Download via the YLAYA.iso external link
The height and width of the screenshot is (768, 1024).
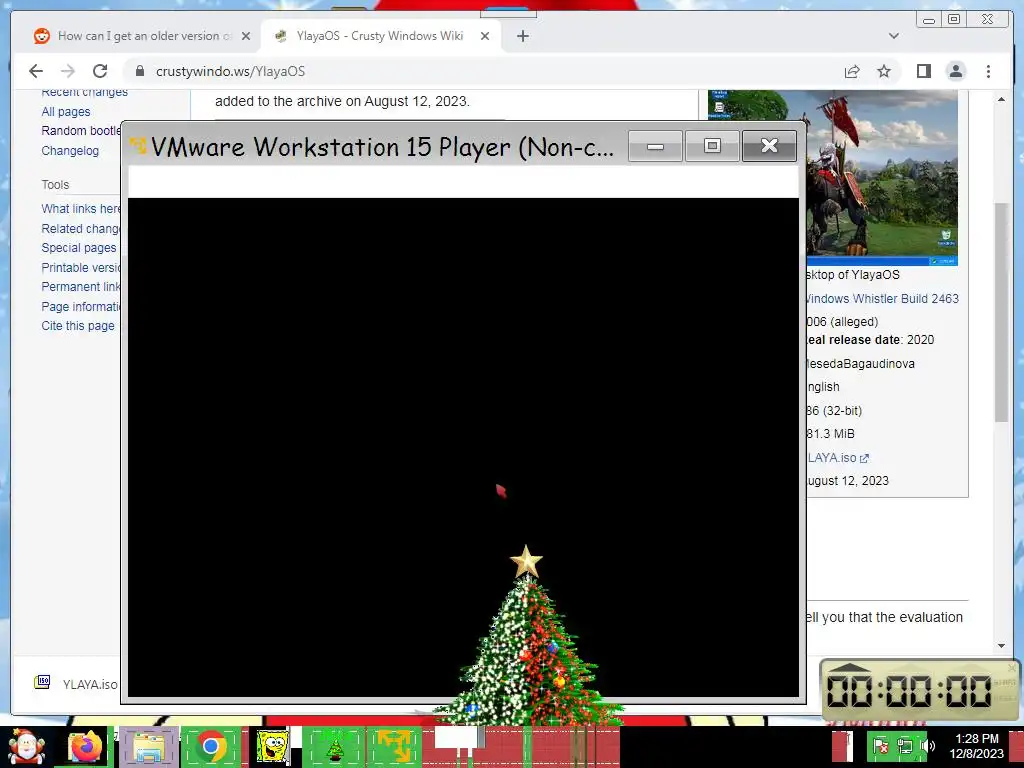(x=839, y=458)
